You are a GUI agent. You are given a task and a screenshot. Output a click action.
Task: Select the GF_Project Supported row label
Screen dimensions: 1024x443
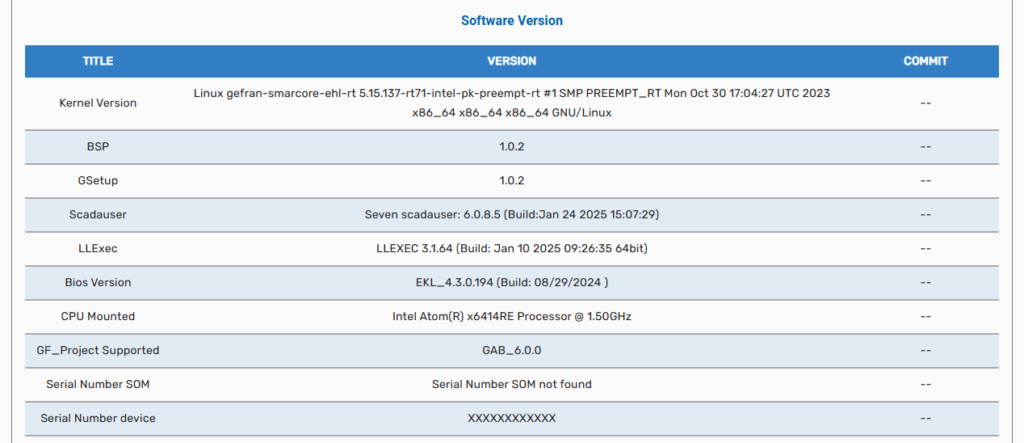tap(98, 350)
